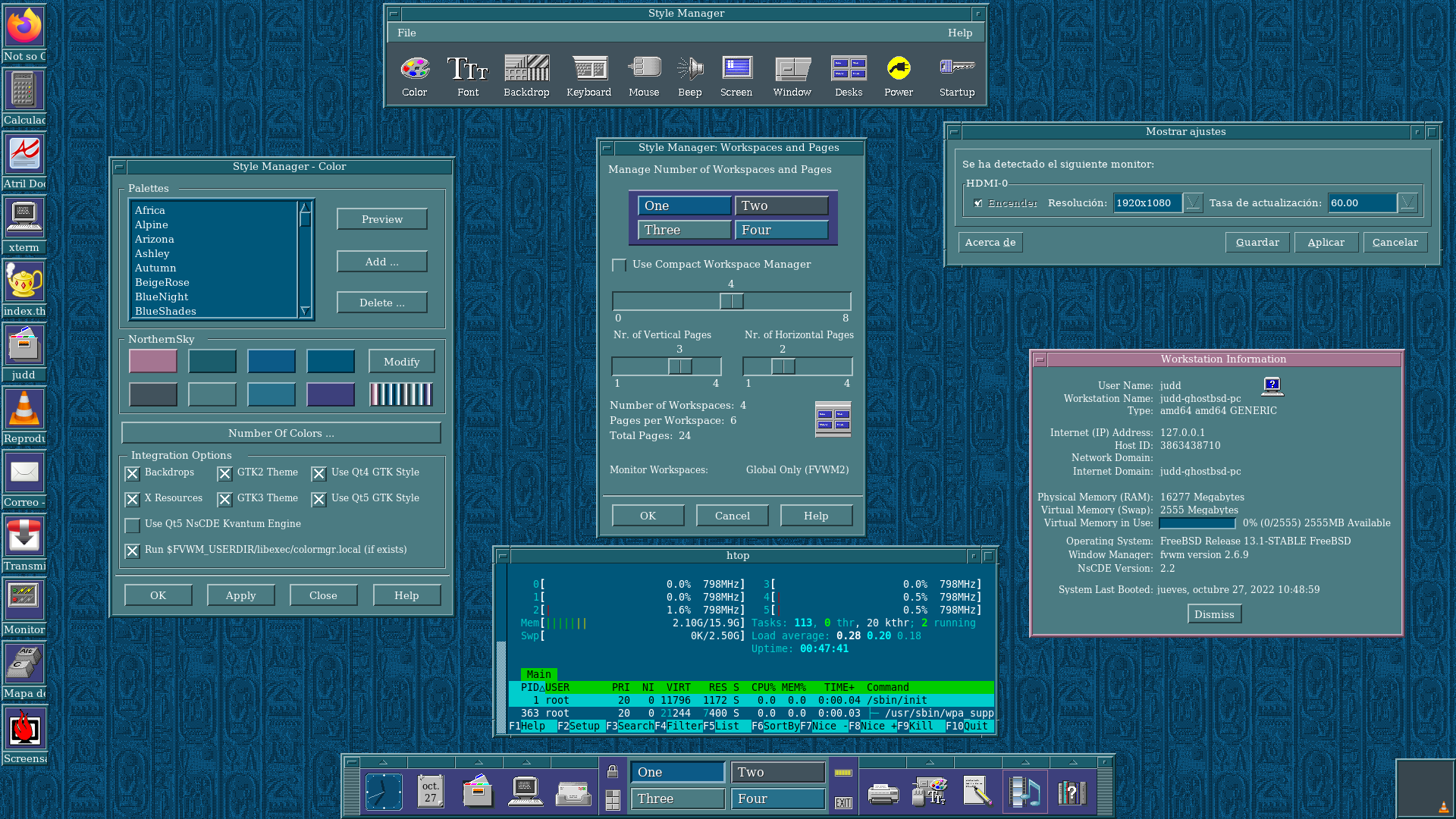
Task: Click F2Setup in the htop footer
Action: point(579,726)
